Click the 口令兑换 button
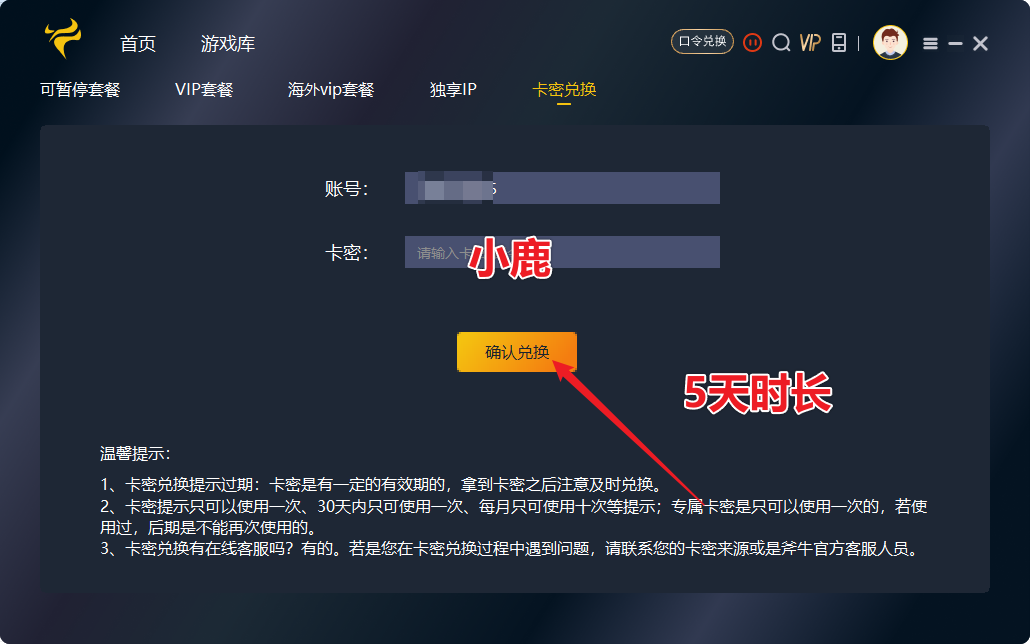This screenshot has width=1030, height=644. coord(702,42)
